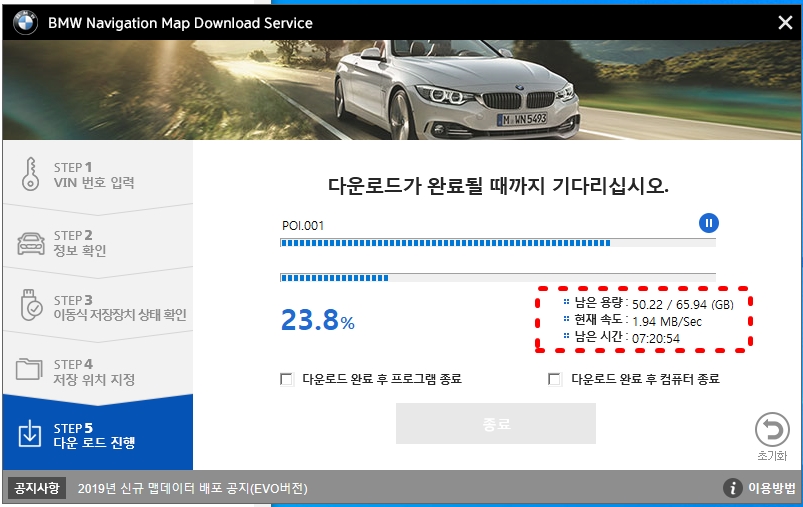Screen dimensions: 803x507
Task: Click the 다운로드가 완료될 때까지 기다리십시오 heading
Action: (x=498, y=185)
